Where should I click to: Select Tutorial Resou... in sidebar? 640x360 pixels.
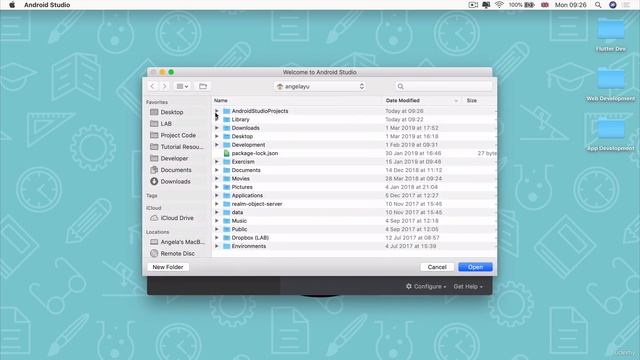pyautogui.click(x=182, y=147)
